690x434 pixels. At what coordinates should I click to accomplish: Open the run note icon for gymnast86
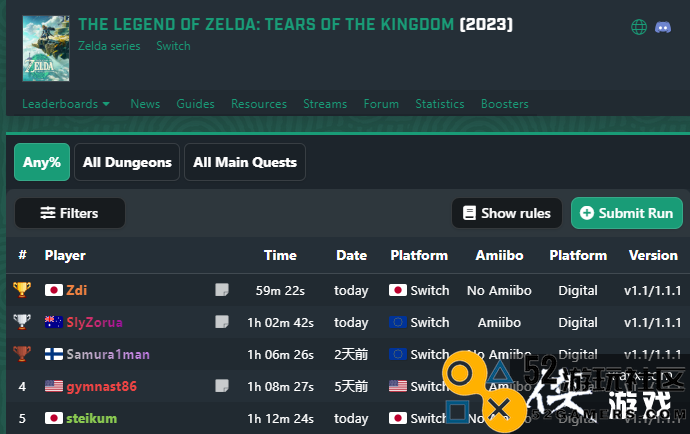pyautogui.click(x=222, y=386)
